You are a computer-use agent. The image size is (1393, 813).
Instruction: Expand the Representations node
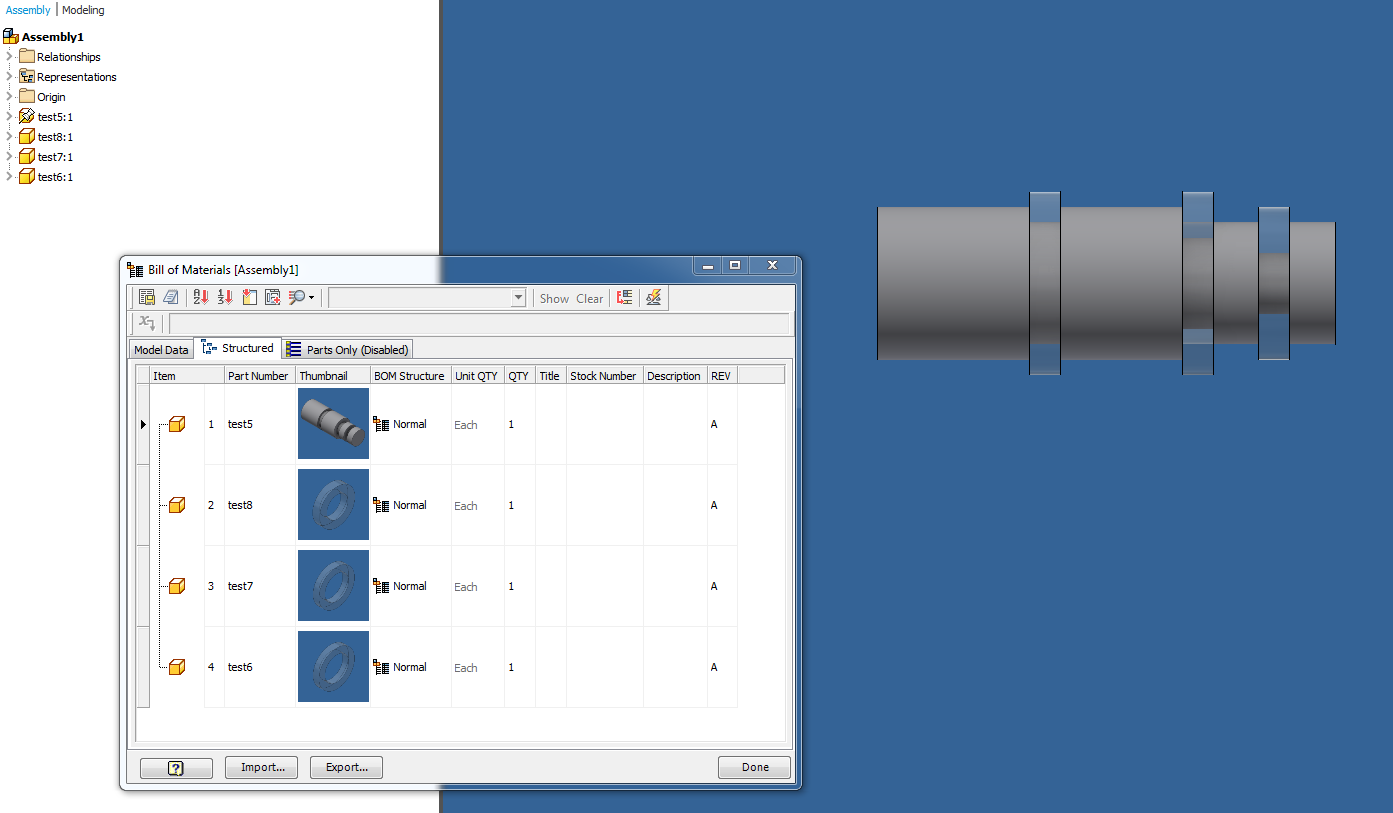click(9, 76)
